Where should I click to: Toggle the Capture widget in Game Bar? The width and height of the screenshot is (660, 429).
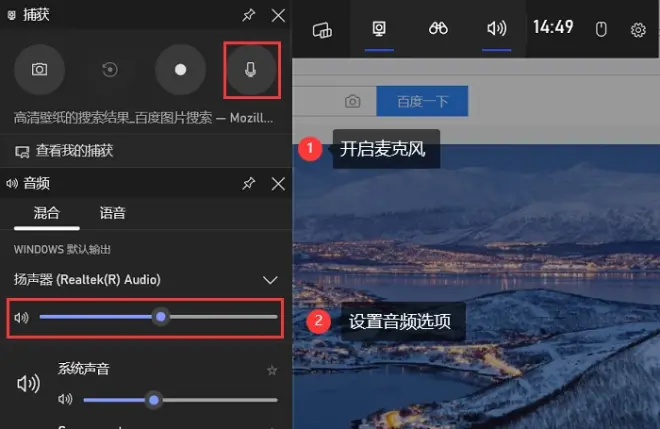pos(379,29)
